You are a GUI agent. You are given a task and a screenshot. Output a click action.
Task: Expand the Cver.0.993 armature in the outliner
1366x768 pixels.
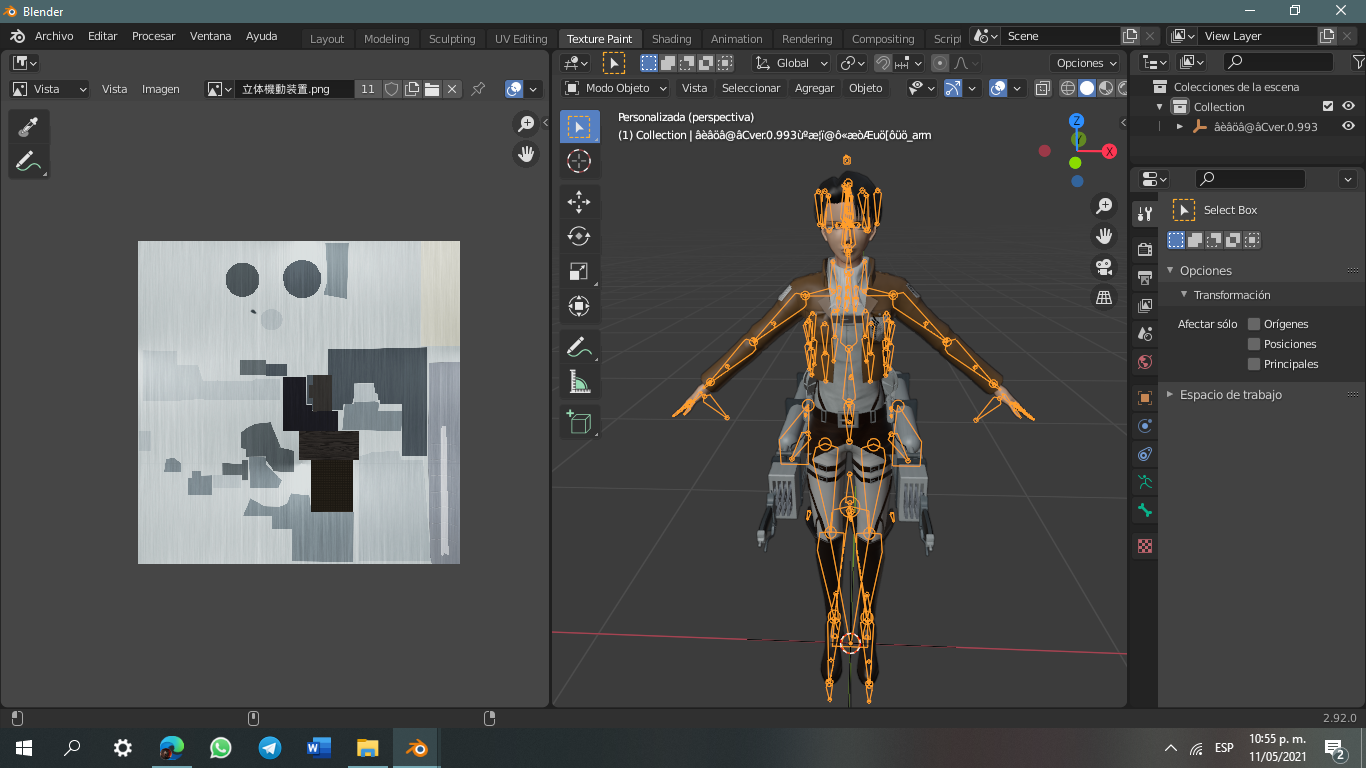(x=1180, y=127)
